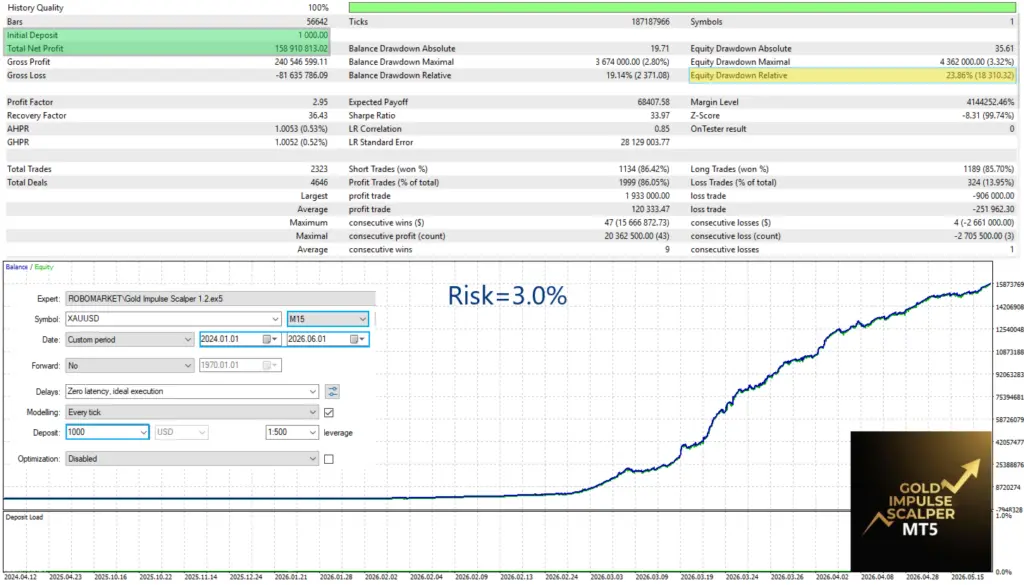Click the Z-Score value -8.31 (99.74%)
The height and width of the screenshot is (585, 1024).
click(989, 116)
